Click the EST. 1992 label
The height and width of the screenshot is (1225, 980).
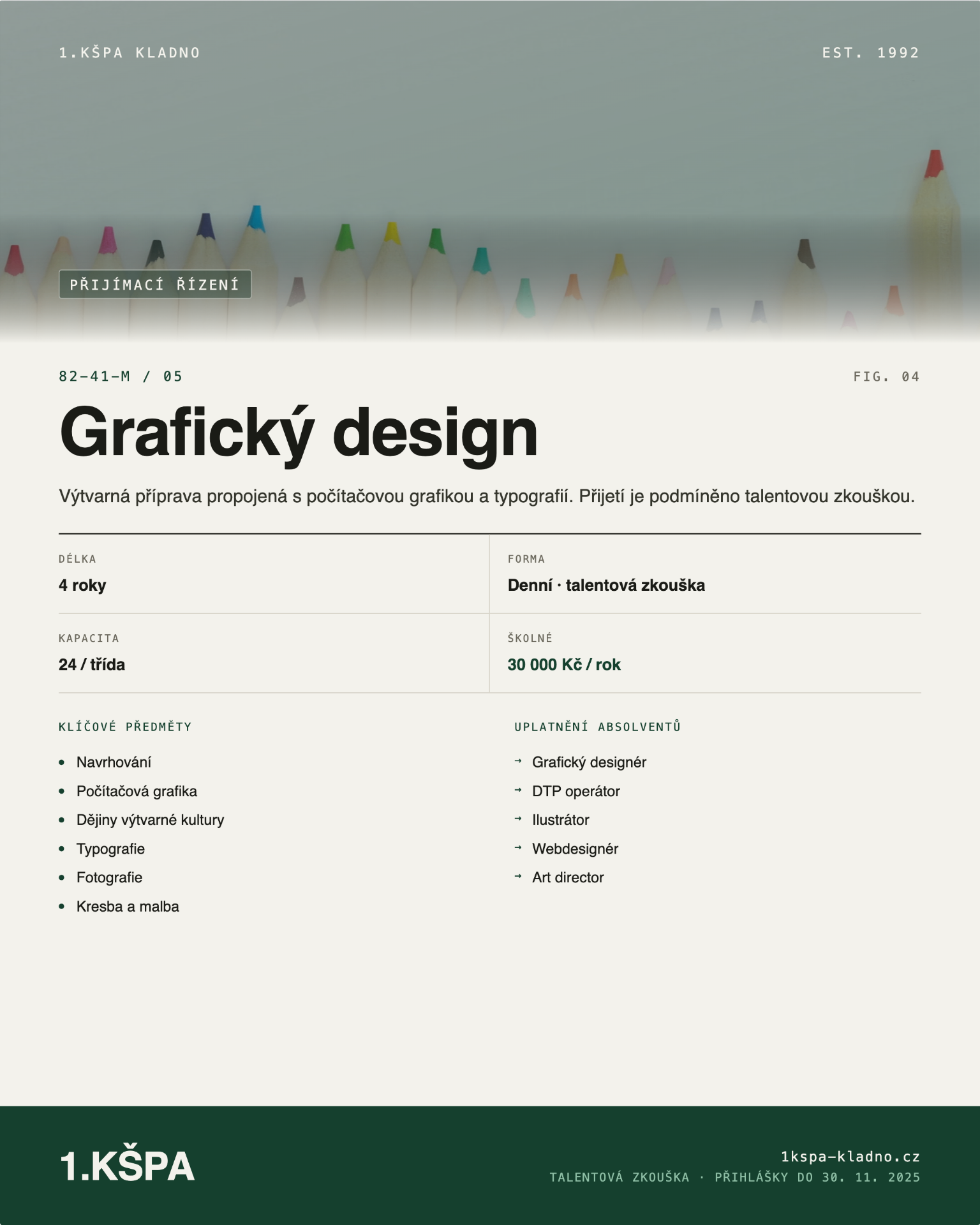pyautogui.click(x=871, y=53)
